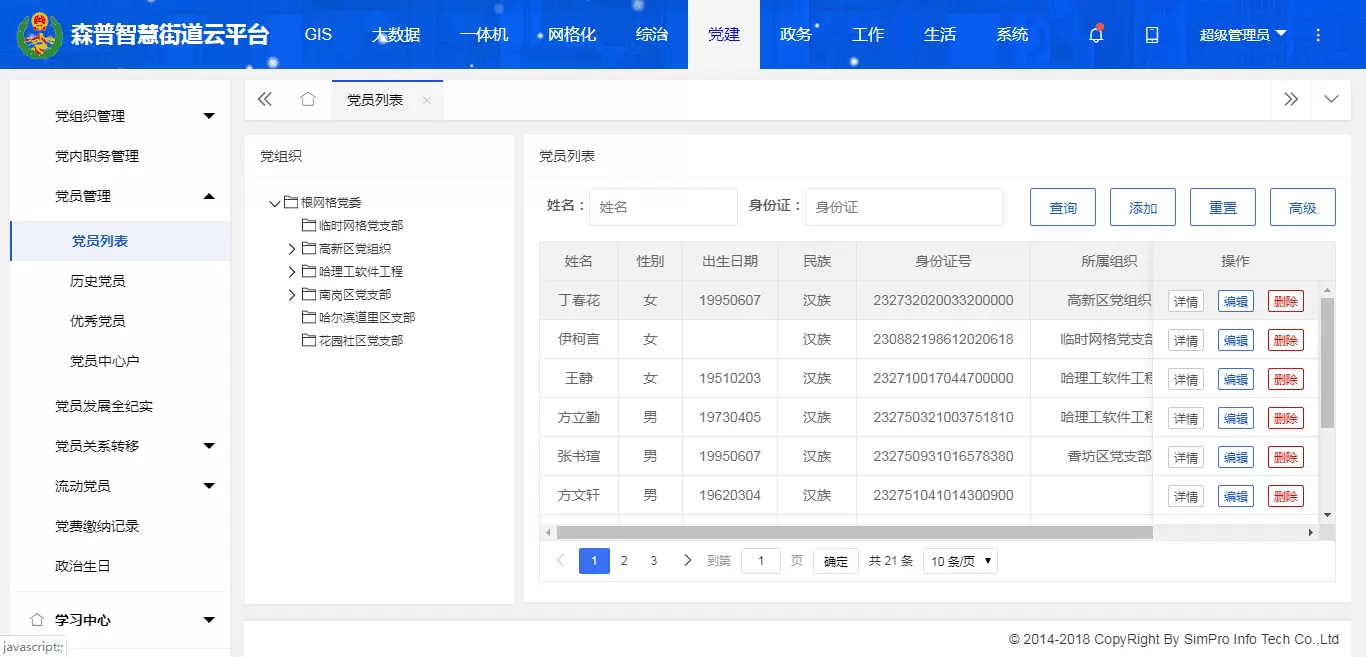Open the 一体机 top menu
The image size is (1366, 657).
[x=484, y=35]
